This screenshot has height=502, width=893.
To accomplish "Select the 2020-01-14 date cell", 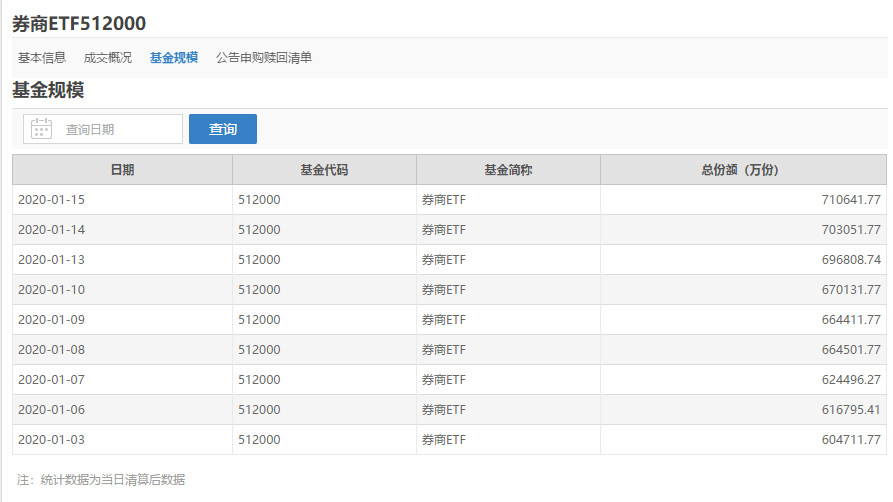I will coord(52,230).
